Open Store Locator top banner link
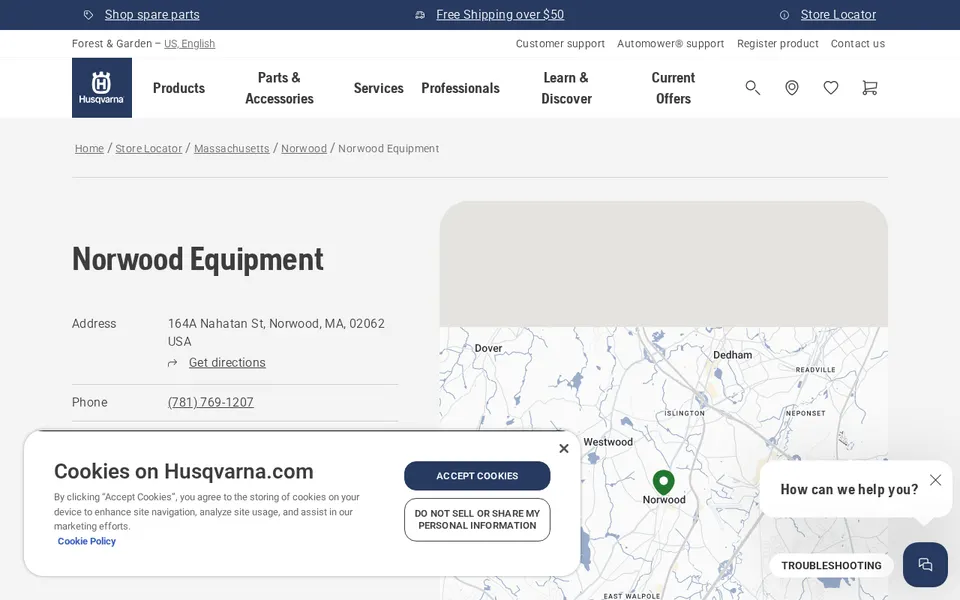 [x=838, y=15]
